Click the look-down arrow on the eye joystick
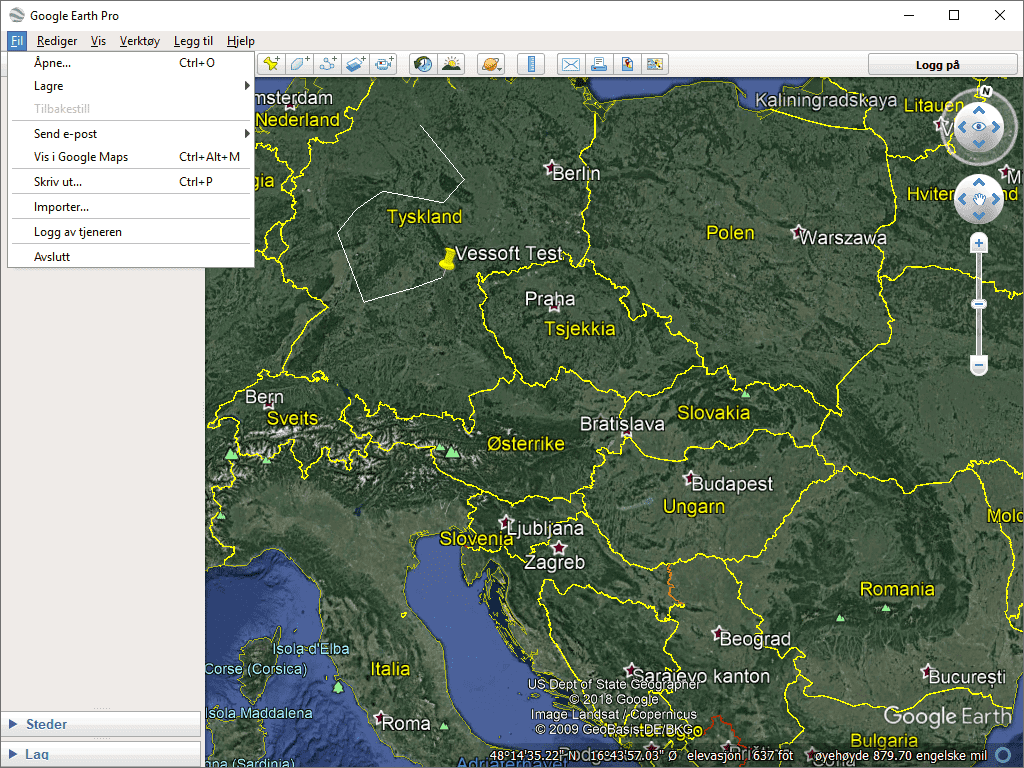Viewport: 1024px width, 768px height. pyautogui.click(x=978, y=144)
